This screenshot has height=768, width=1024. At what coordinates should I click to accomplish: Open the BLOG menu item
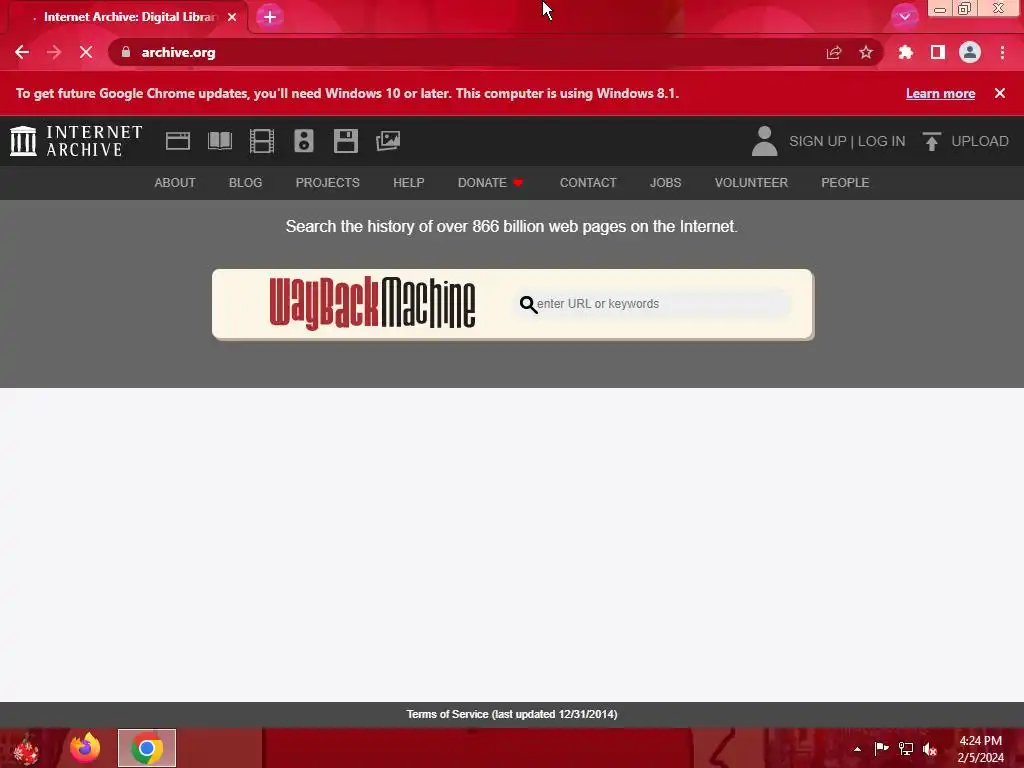point(246,183)
